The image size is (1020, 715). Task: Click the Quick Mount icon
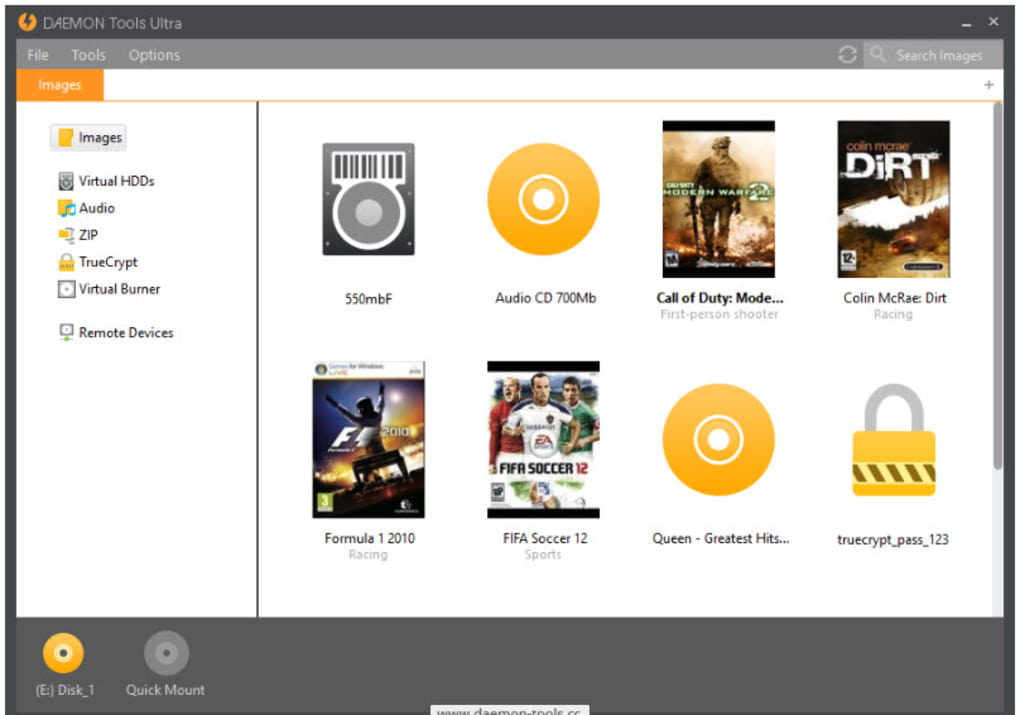click(165, 652)
